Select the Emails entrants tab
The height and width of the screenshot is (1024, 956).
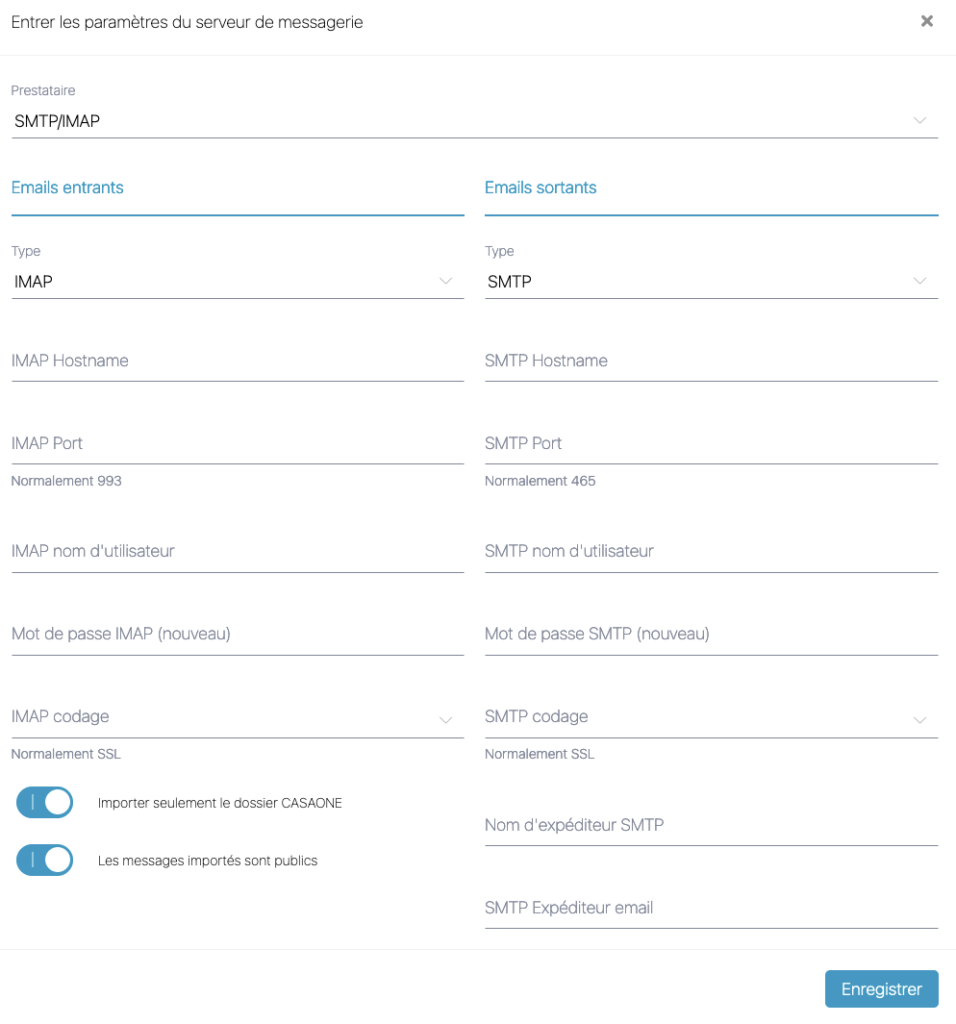point(68,188)
